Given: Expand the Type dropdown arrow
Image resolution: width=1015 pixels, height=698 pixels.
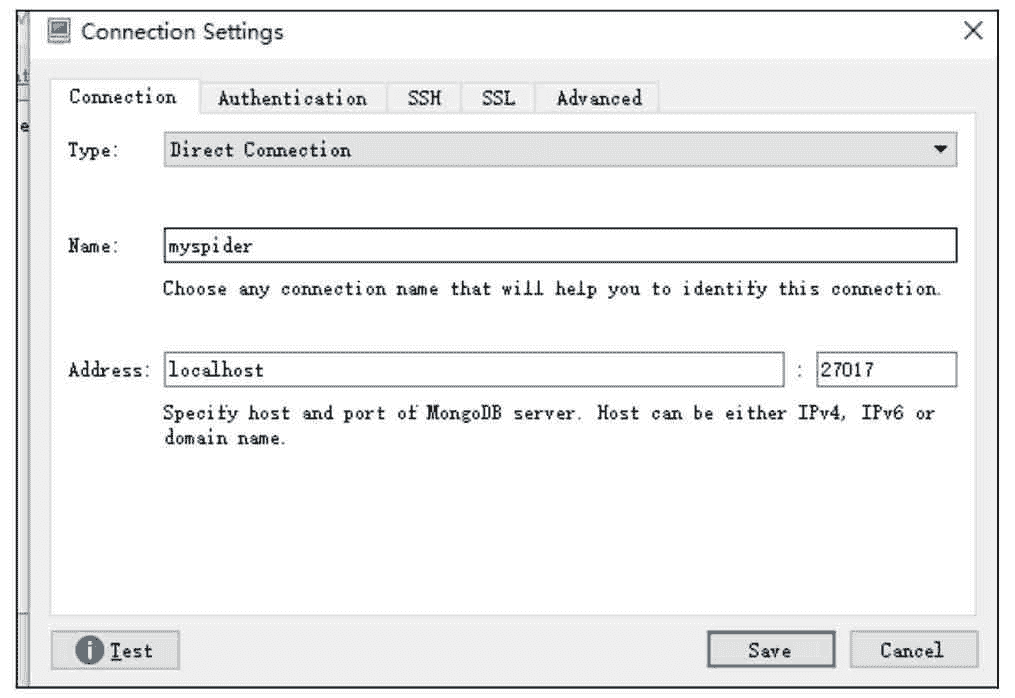Looking at the screenshot, I should [x=939, y=150].
